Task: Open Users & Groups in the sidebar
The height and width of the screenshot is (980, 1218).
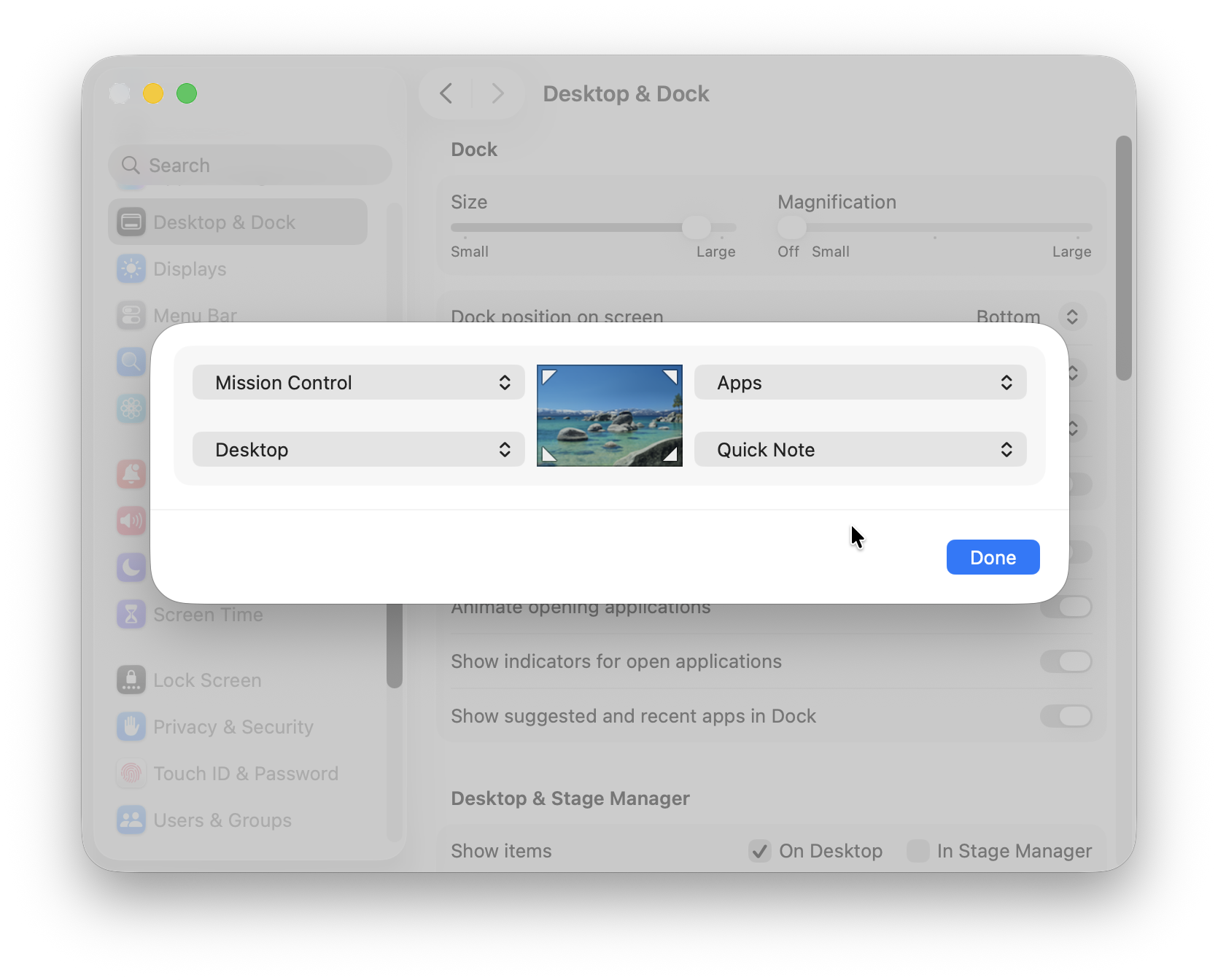Action: tap(238, 820)
